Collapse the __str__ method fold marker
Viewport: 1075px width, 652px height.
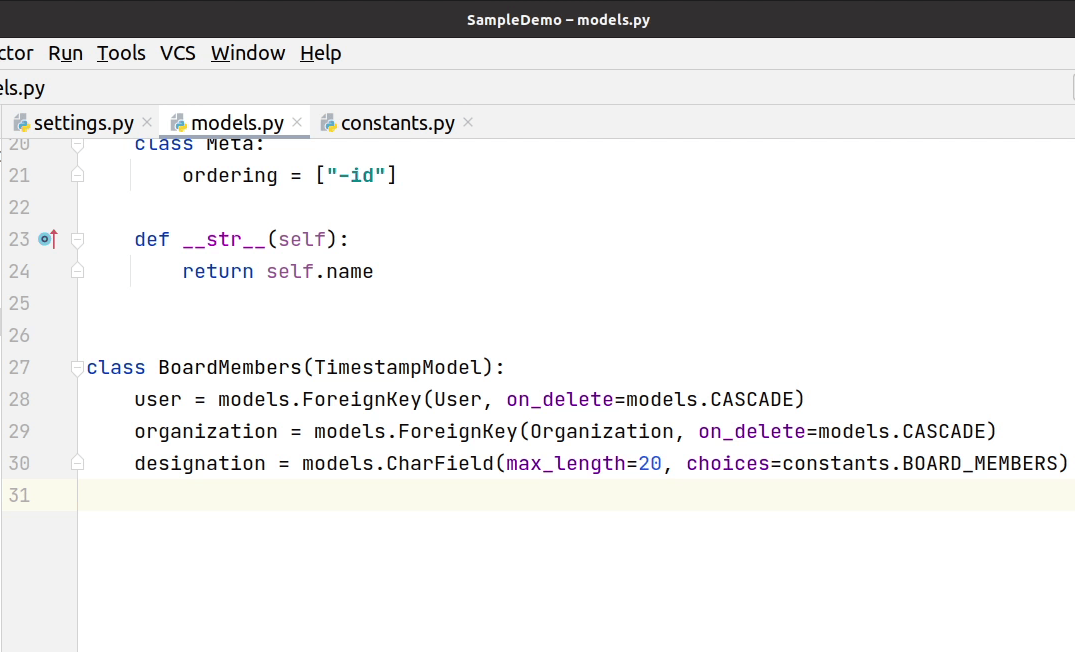pyautogui.click(x=77, y=240)
